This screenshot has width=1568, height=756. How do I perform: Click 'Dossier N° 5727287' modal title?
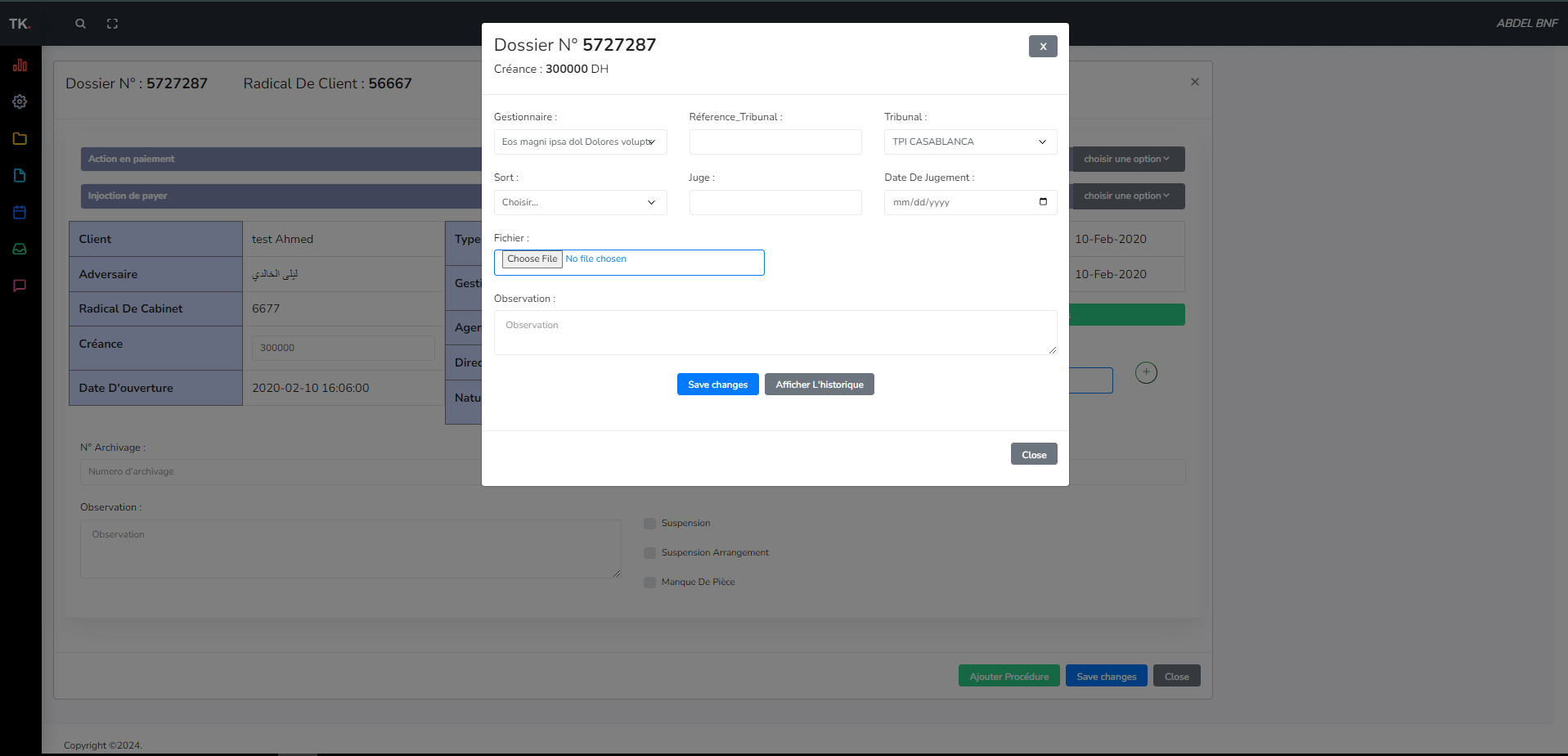pyautogui.click(x=575, y=45)
